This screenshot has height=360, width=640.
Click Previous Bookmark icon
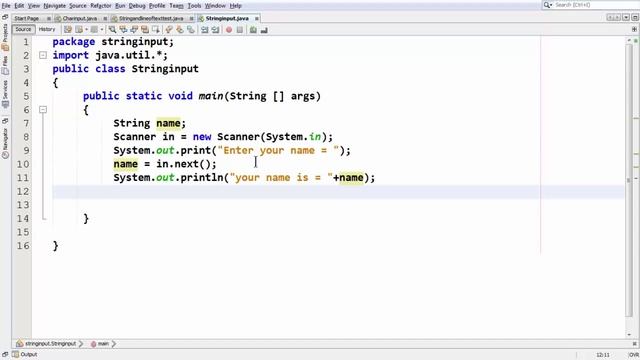tap(169, 30)
